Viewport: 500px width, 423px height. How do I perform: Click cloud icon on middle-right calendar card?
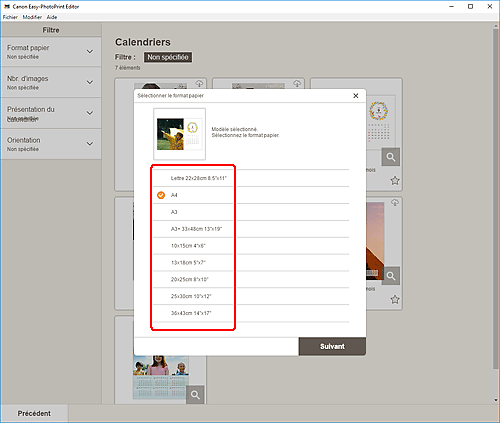395,203
